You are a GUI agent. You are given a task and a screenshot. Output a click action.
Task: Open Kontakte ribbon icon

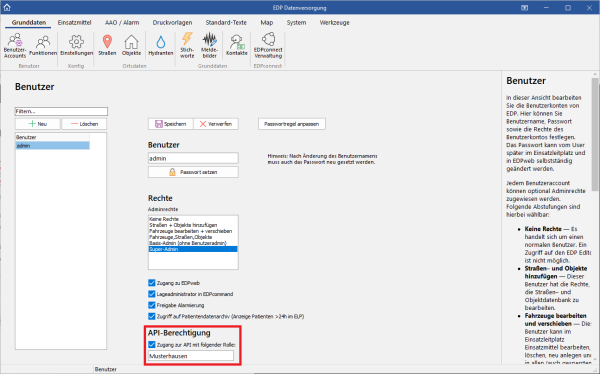236,46
